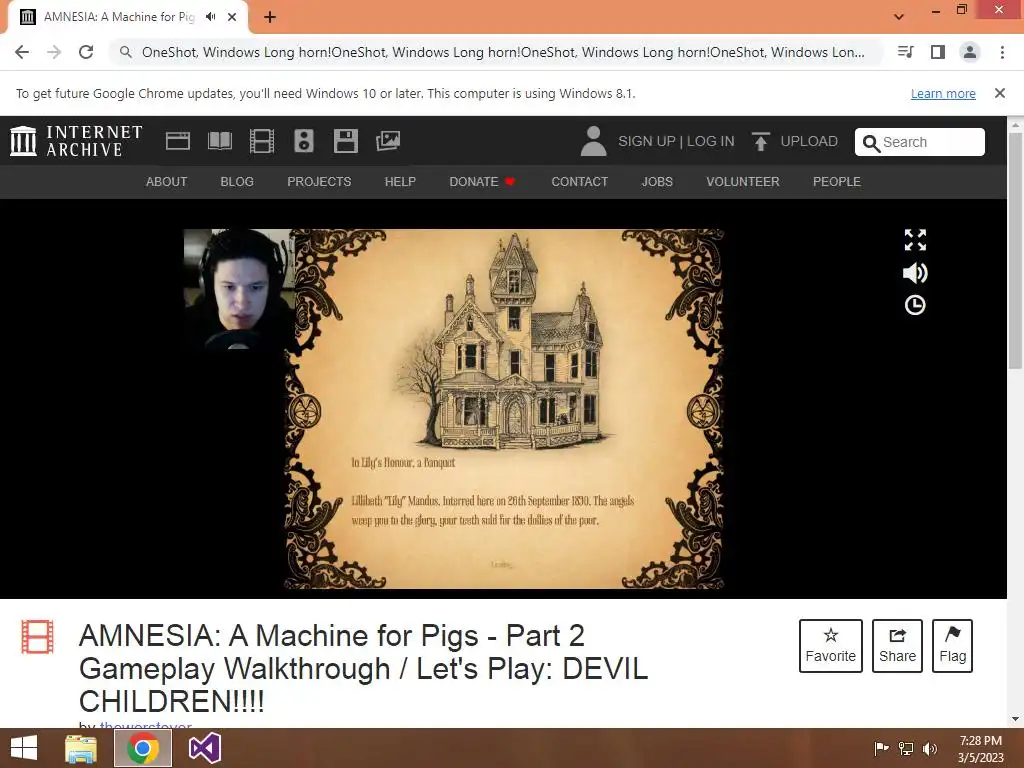Toggle fullscreen for the video player
The width and height of the screenshot is (1024, 768).
pyautogui.click(x=915, y=240)
